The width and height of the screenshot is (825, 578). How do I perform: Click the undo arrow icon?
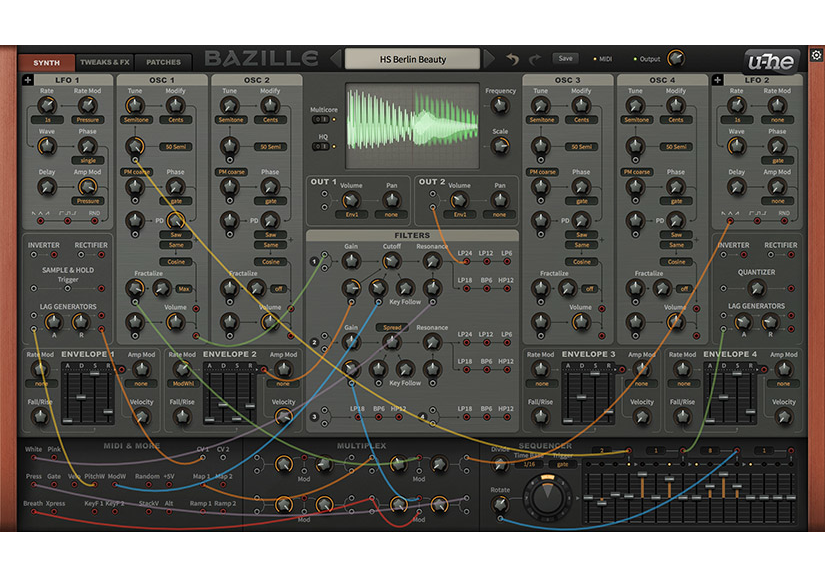(x=512, y=59)
